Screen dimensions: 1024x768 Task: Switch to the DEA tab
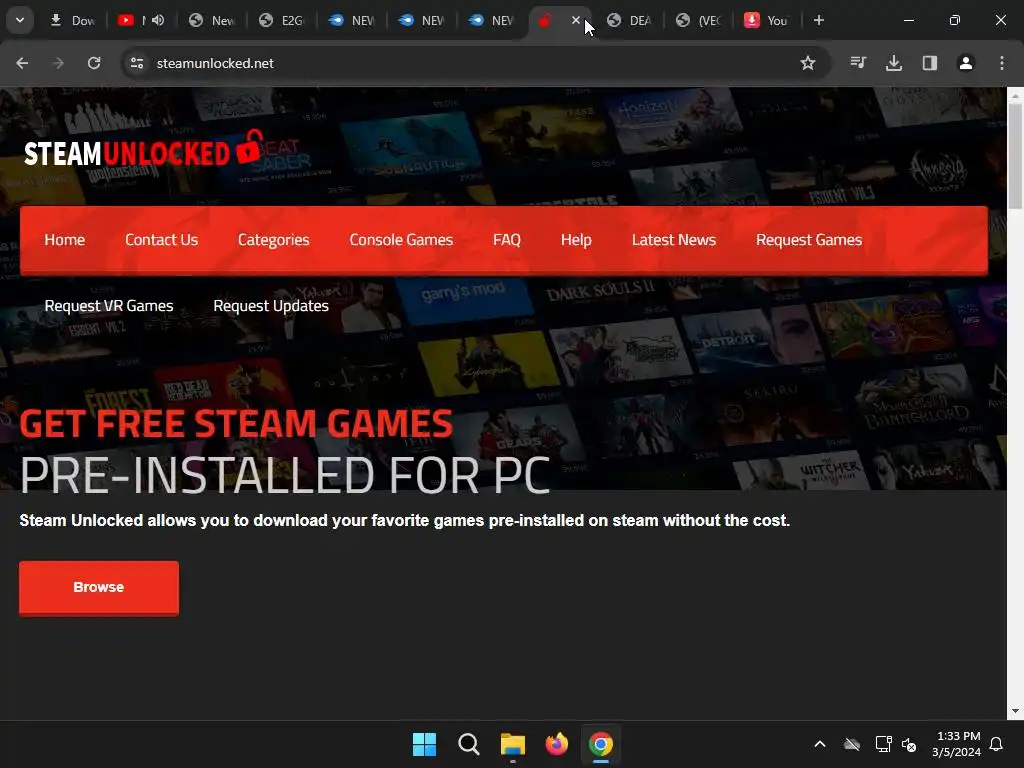(x=630, y=20)
